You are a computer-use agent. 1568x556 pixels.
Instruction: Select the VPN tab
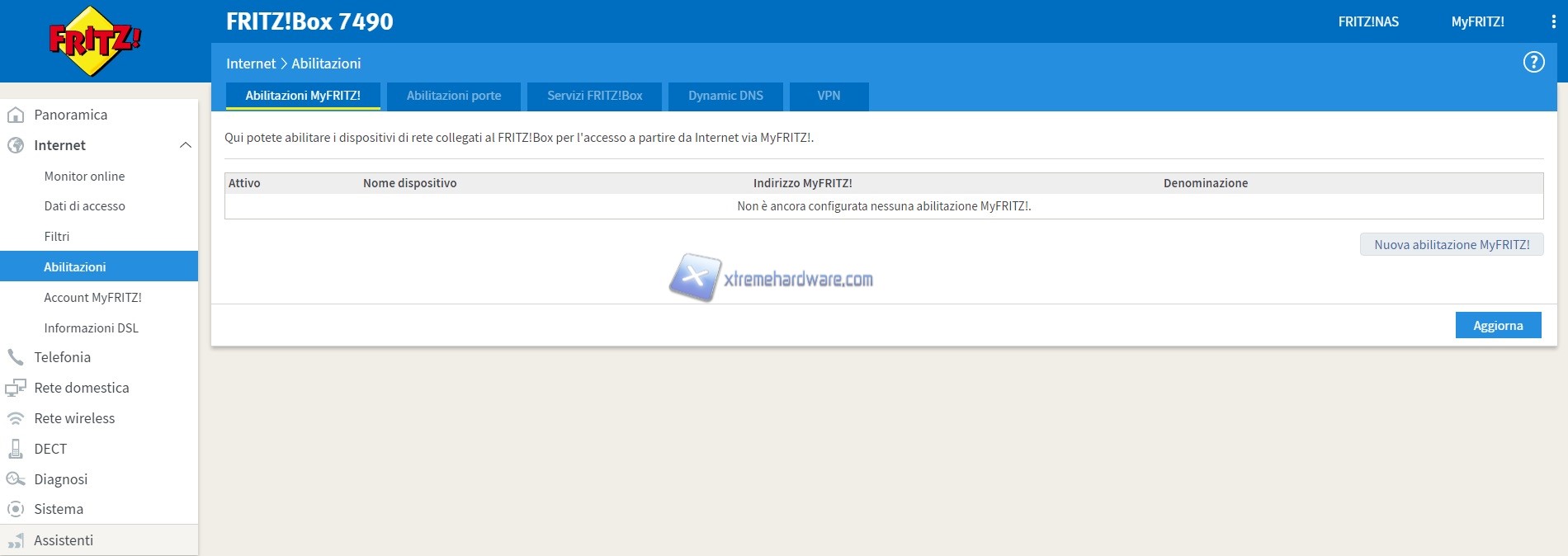click(x=829, y=96)
